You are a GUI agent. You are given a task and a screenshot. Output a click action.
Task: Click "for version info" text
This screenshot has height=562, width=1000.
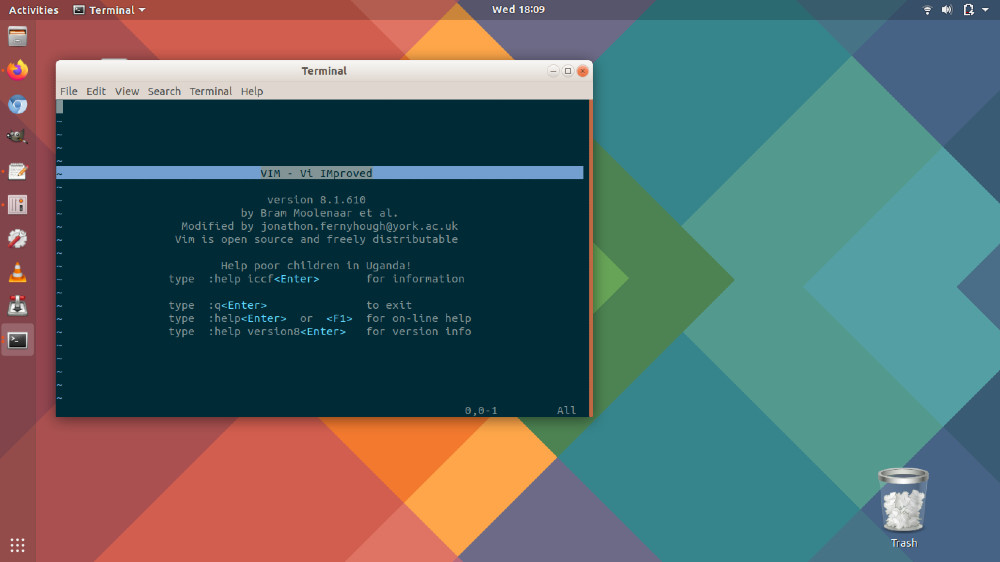[418, 332]
